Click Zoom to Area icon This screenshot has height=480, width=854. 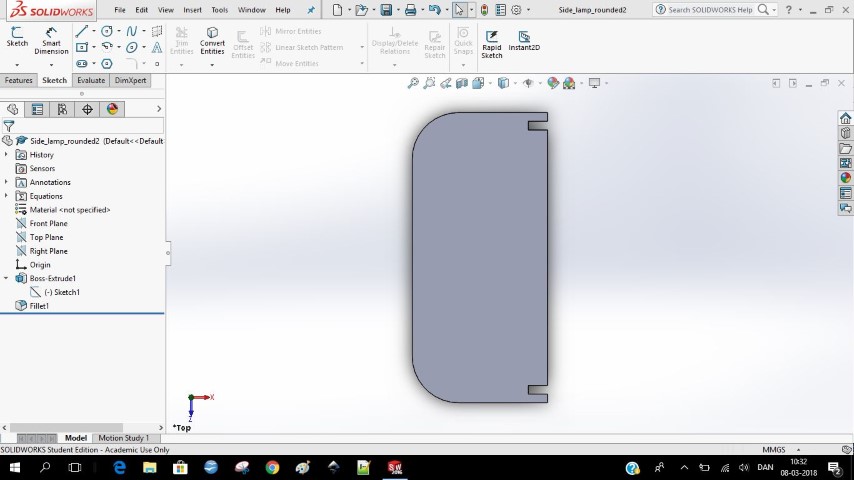click(429, 83)
